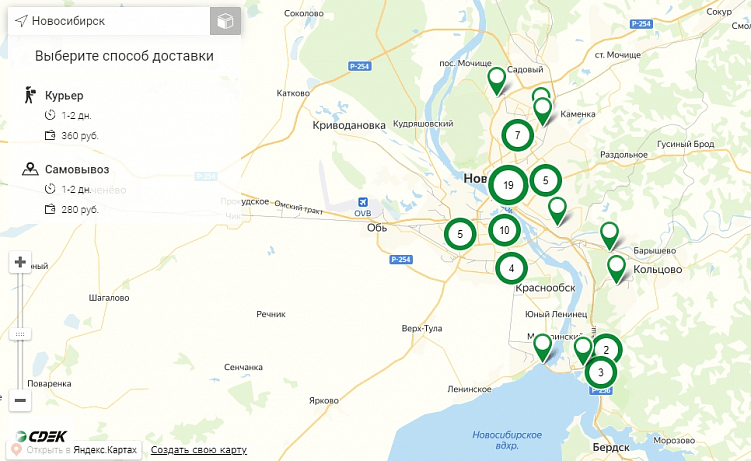Image resolution: width=751 pixels, height=461 pixels.
Task: Zoom out with the minus button
Action: coord(20,400)
